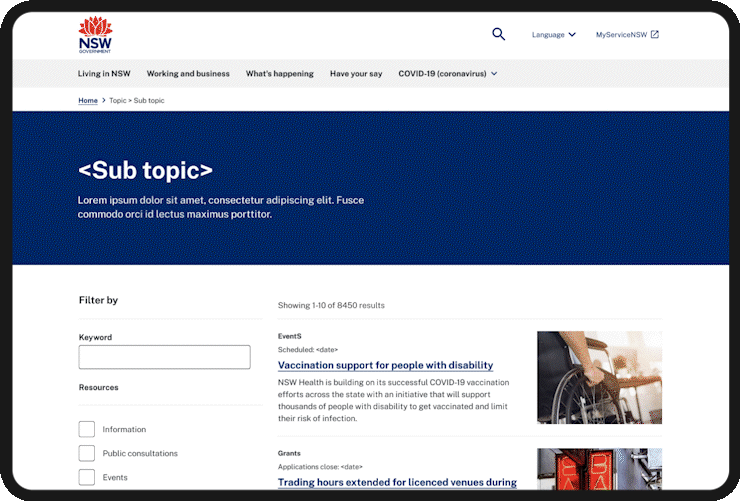The height and width of the screenshot is (501, 740).
Task: Click the MyServiceNSW external link icon
Action: tap(655, 34)
